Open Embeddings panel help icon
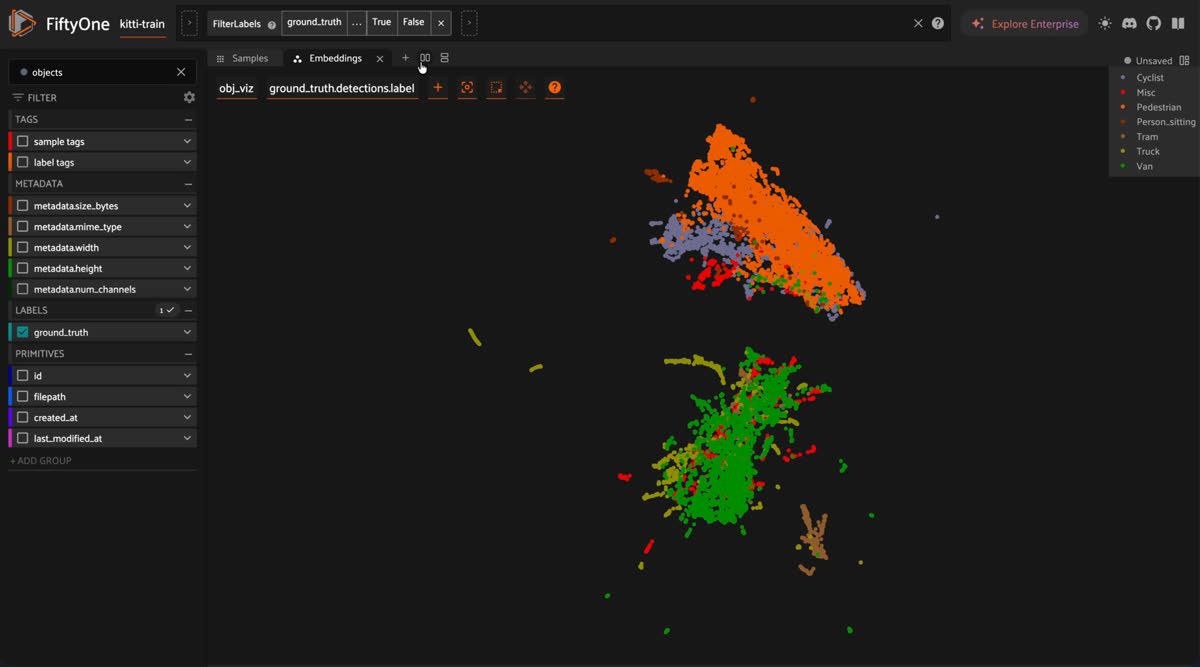Image resolution: width=1200 pixels, height=667 pixels. (555, 88)
